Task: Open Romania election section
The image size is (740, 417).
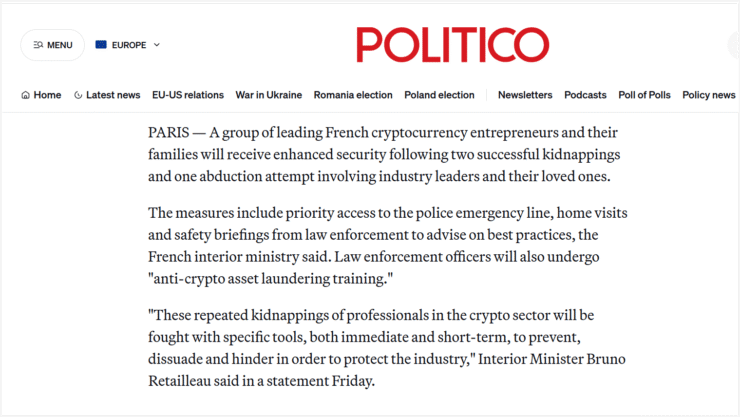Action: [353, 95]
